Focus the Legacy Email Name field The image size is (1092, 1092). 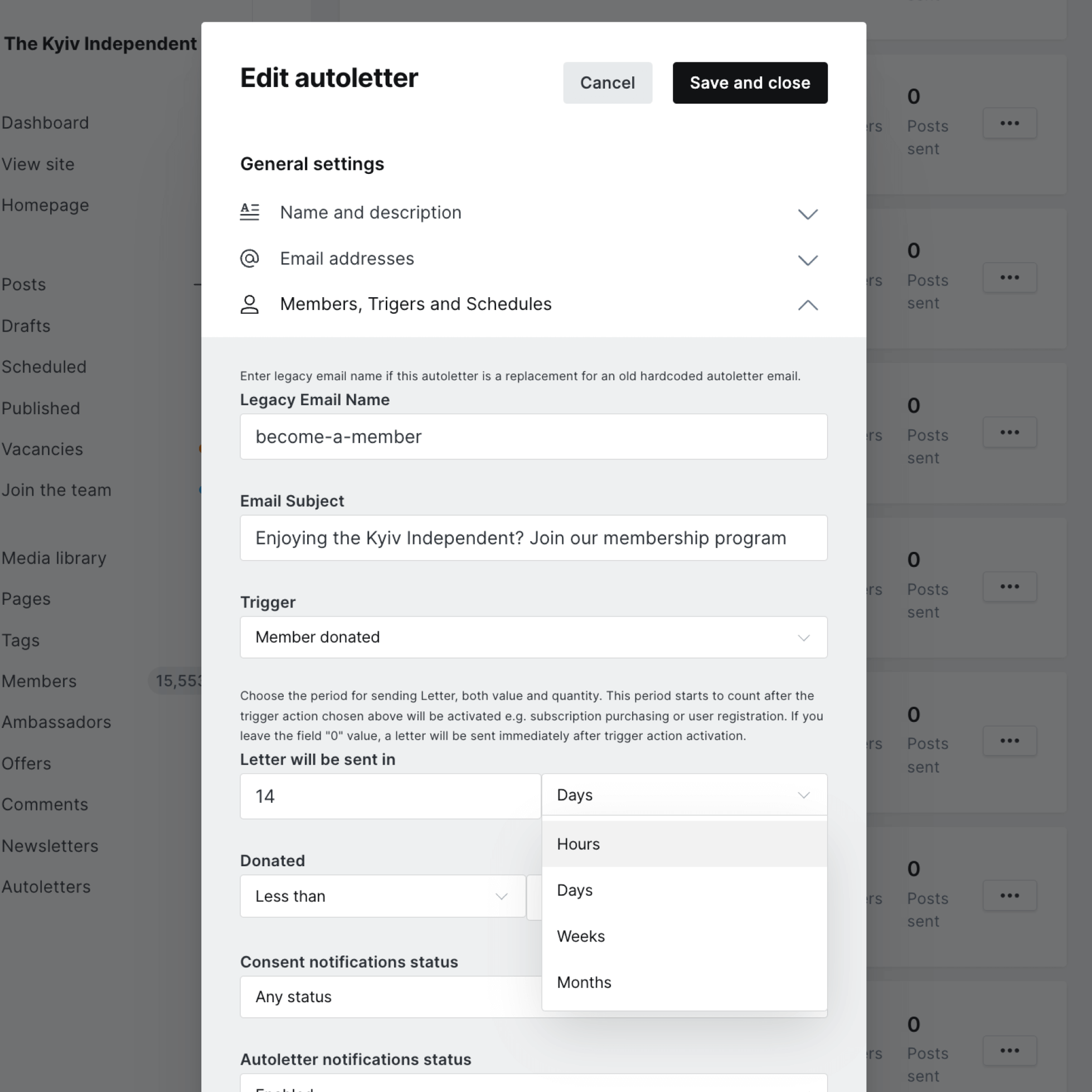tap(533, 436)
